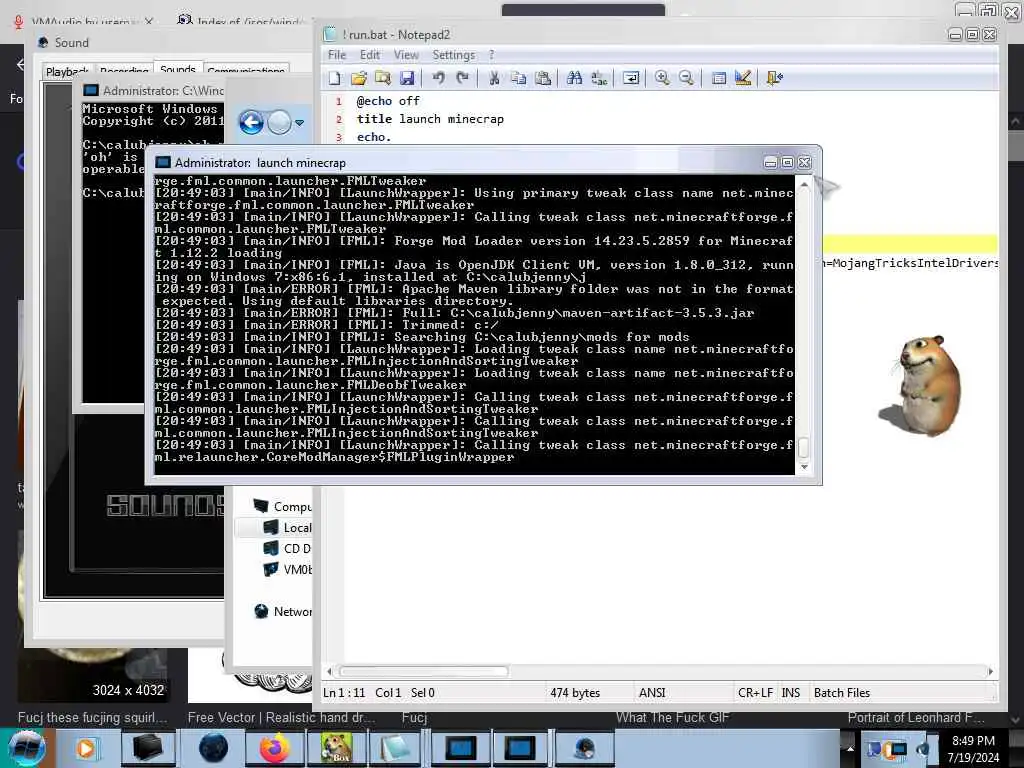Open the View menu in Notepad2
This screenshot has width=1024, height=768.
pos(406,55)
